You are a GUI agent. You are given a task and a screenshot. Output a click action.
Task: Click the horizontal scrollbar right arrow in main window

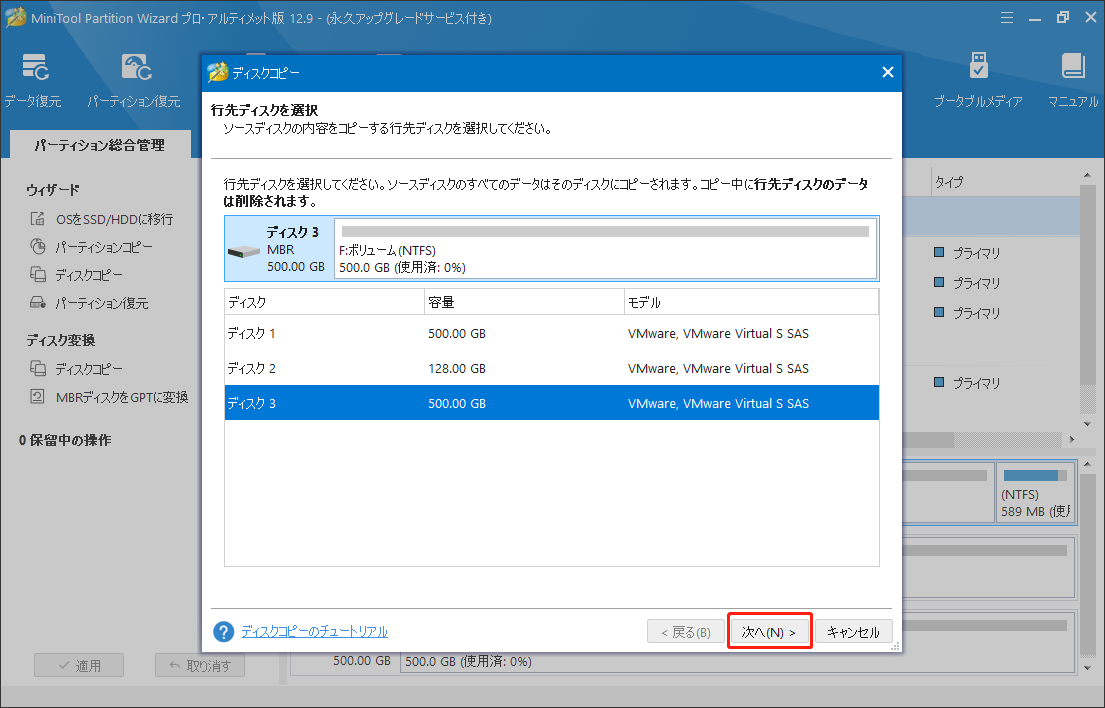point(1071,440)
